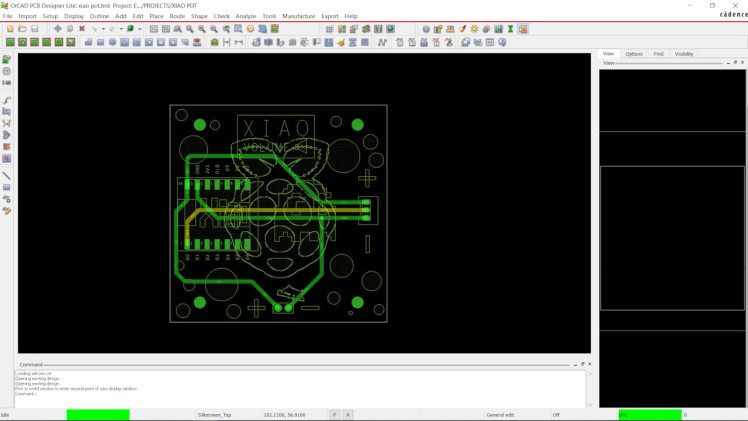The width and height of the screenshot is (748, 421).
Task: Click the General edit mode label
Action: pyautogui.click(x=500, y=414)
